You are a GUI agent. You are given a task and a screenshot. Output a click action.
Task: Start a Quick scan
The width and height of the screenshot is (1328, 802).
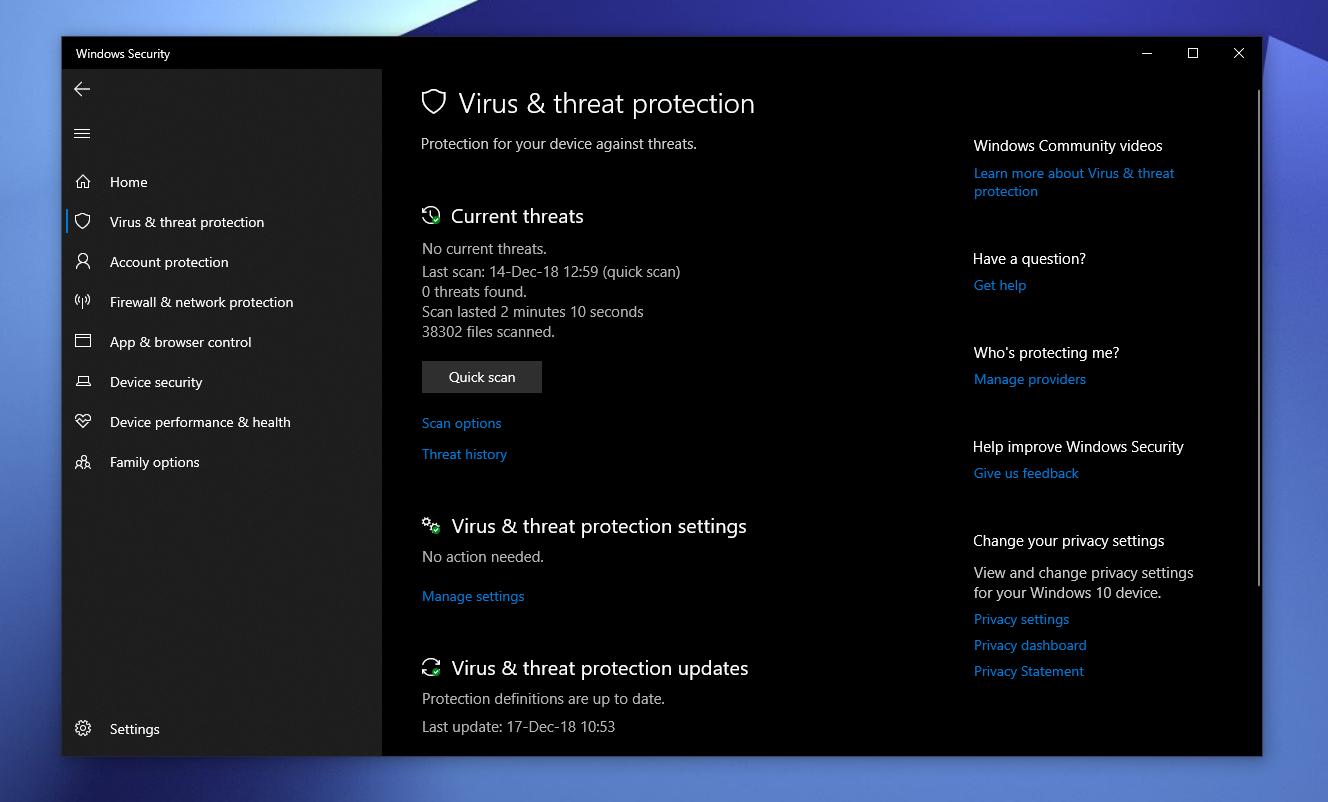tap(482, 377)
